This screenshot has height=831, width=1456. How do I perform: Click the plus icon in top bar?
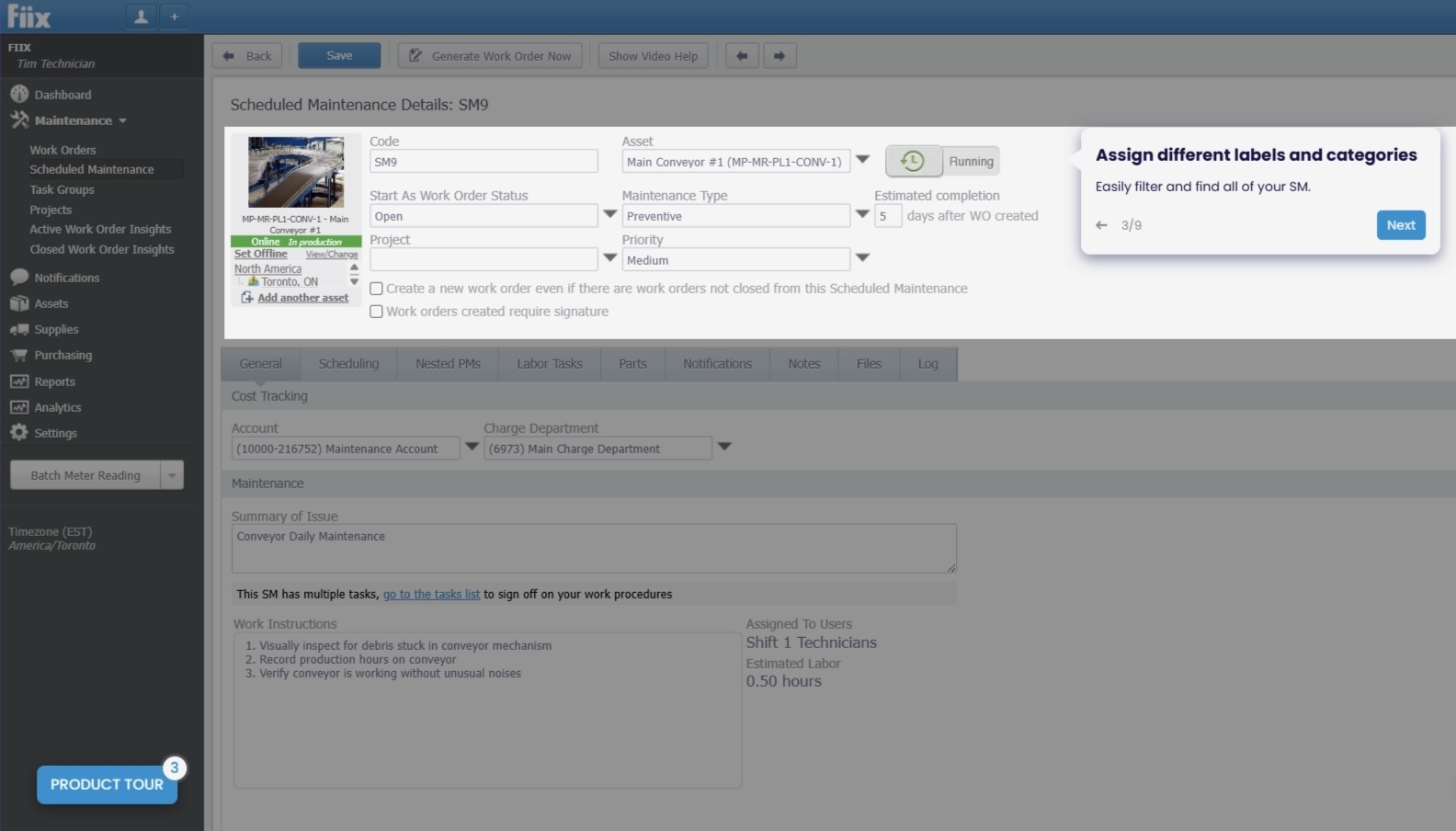[174, 17]
